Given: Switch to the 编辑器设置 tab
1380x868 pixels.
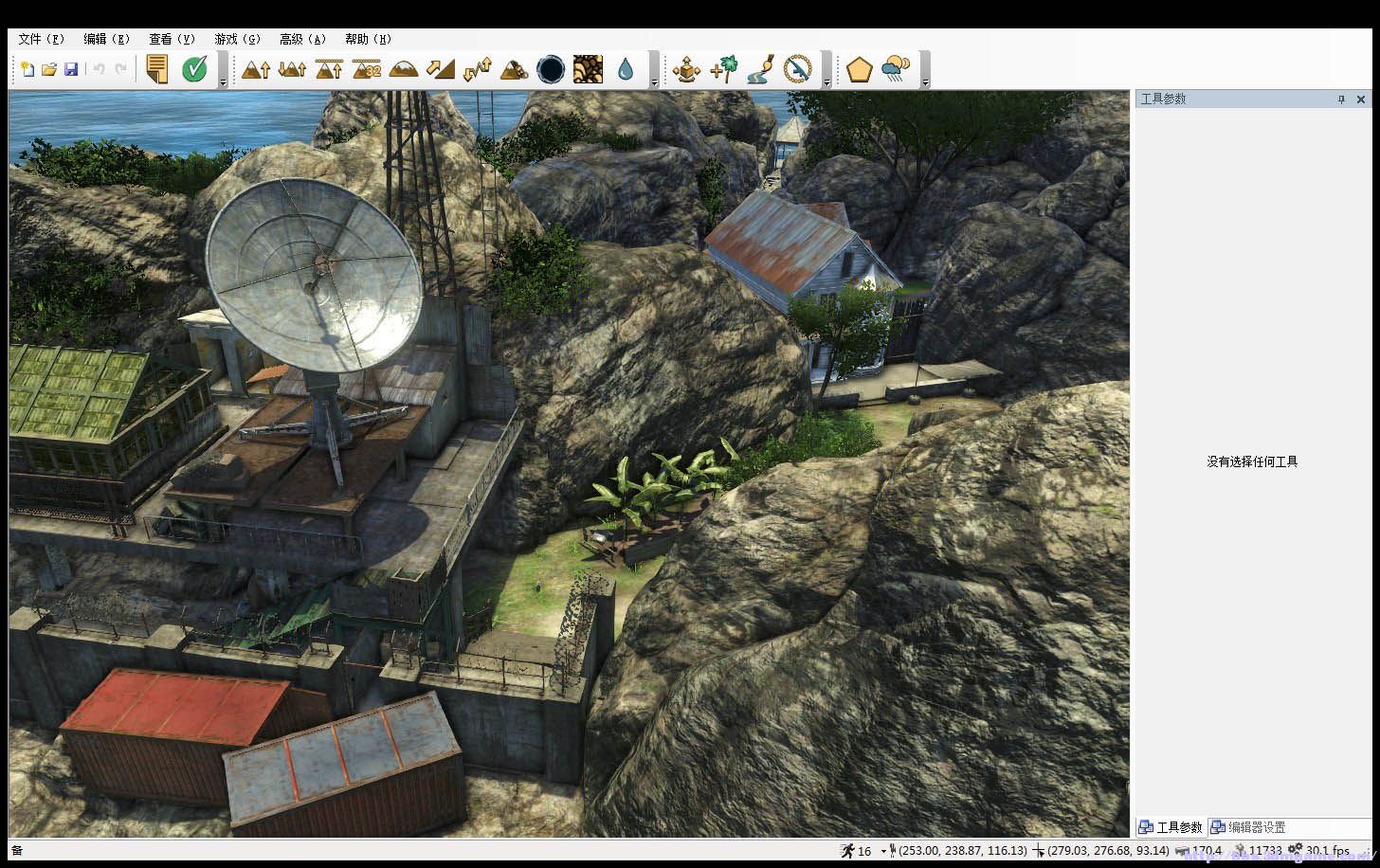Looking at the screenshot, I should 1248,827.
